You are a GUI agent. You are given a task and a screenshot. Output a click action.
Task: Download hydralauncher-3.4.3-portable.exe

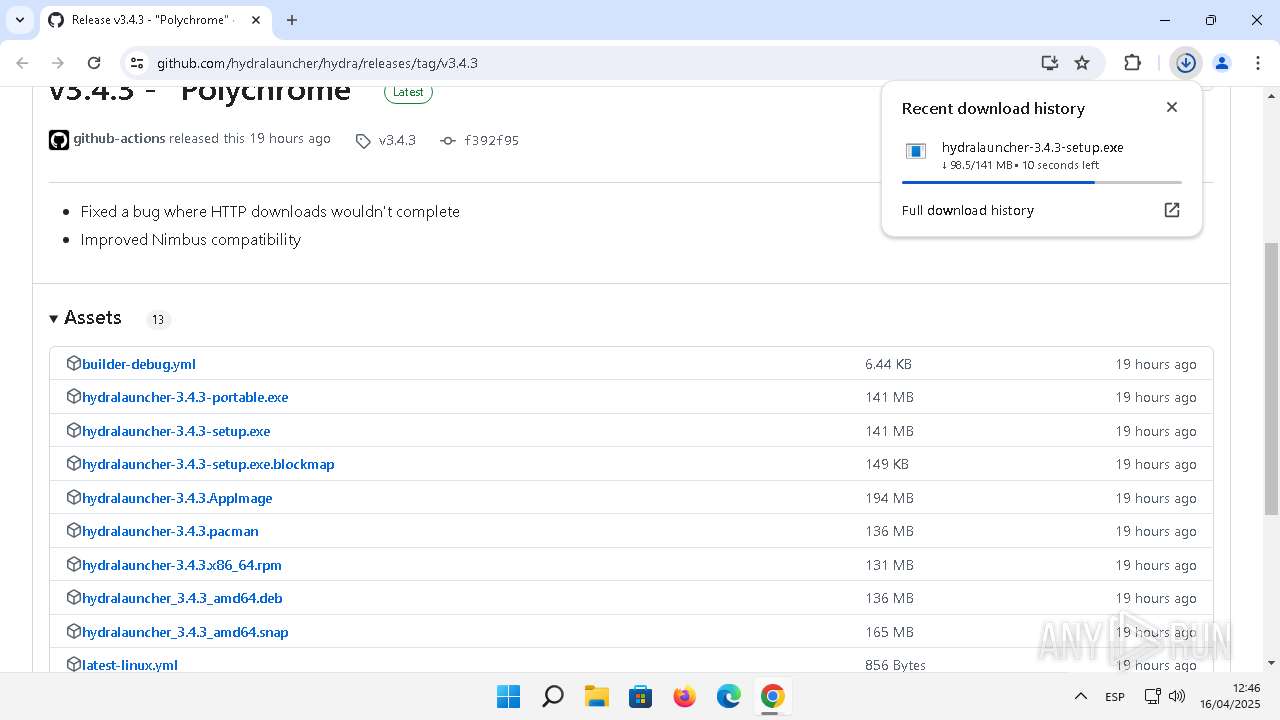click(185, 397)
